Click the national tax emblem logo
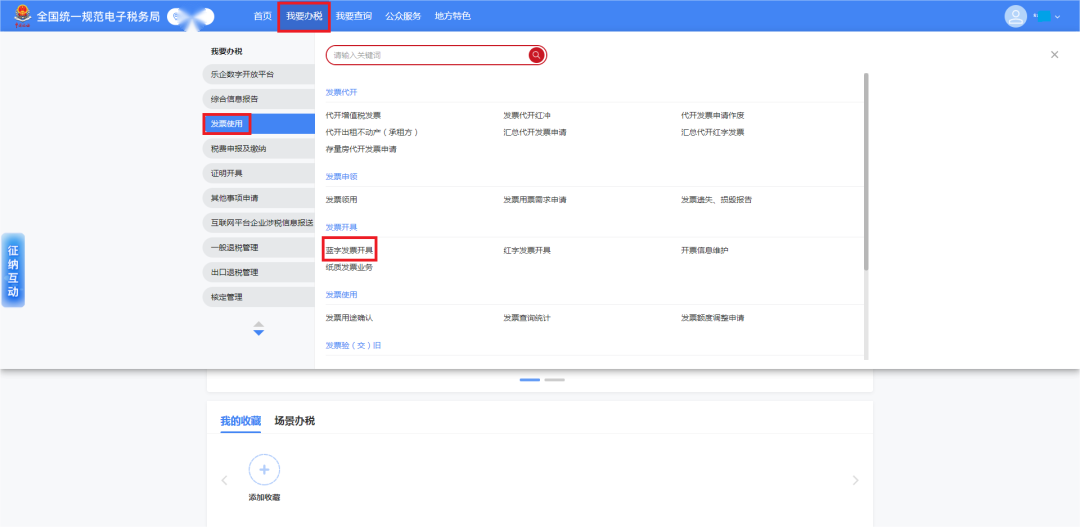Viewport: 1080px width, 527px height. coord(23,15)
